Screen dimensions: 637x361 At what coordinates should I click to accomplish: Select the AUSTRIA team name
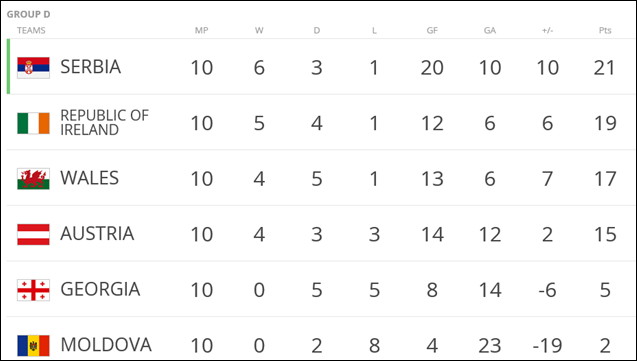(x=97, y=234)
